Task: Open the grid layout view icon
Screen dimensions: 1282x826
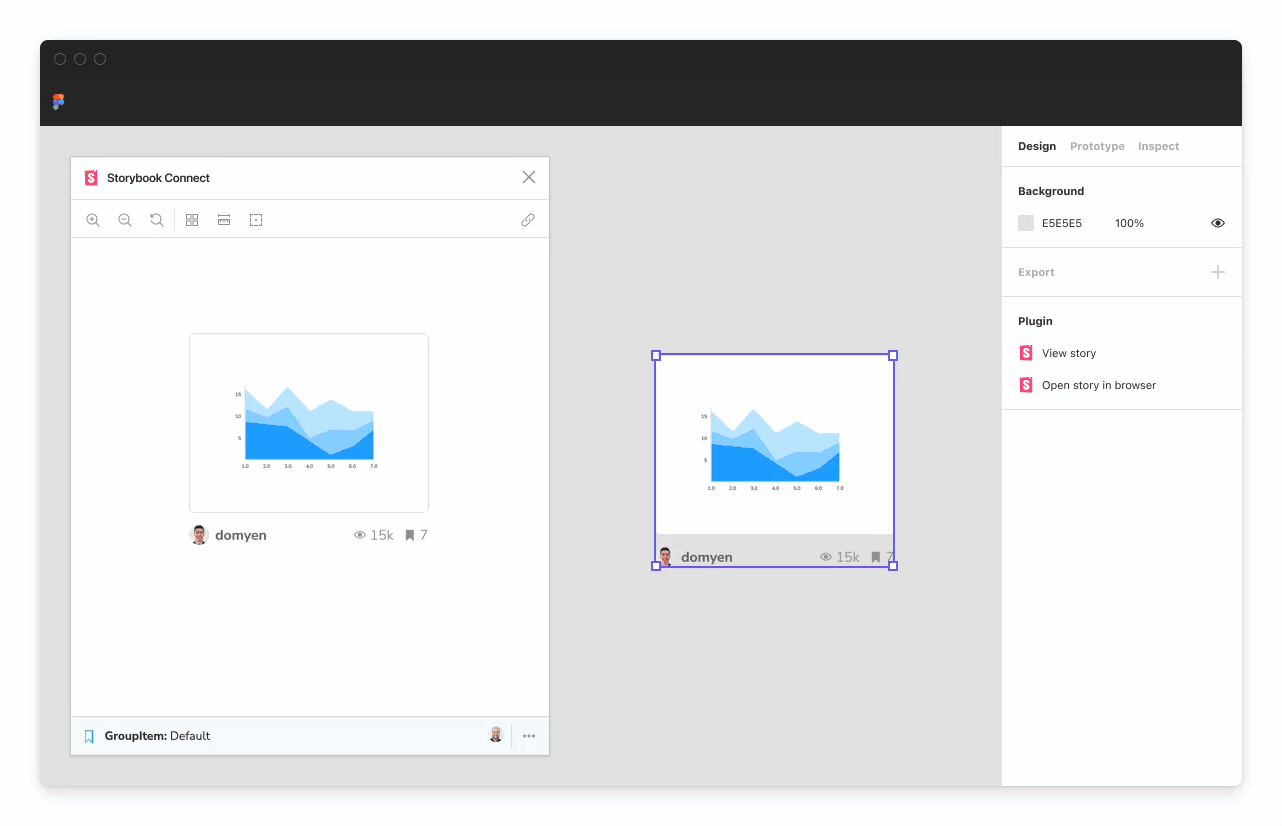Action: [x=191, y=219]
